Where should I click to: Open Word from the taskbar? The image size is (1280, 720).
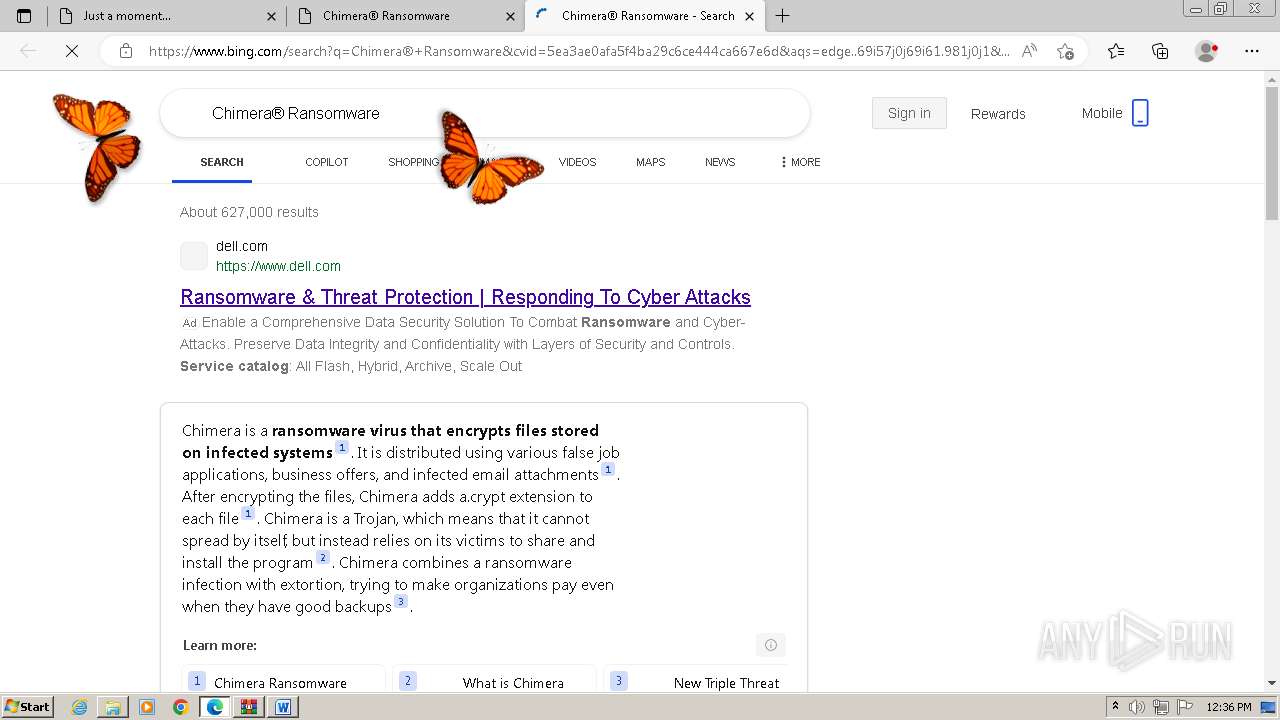tap(283, 707)
